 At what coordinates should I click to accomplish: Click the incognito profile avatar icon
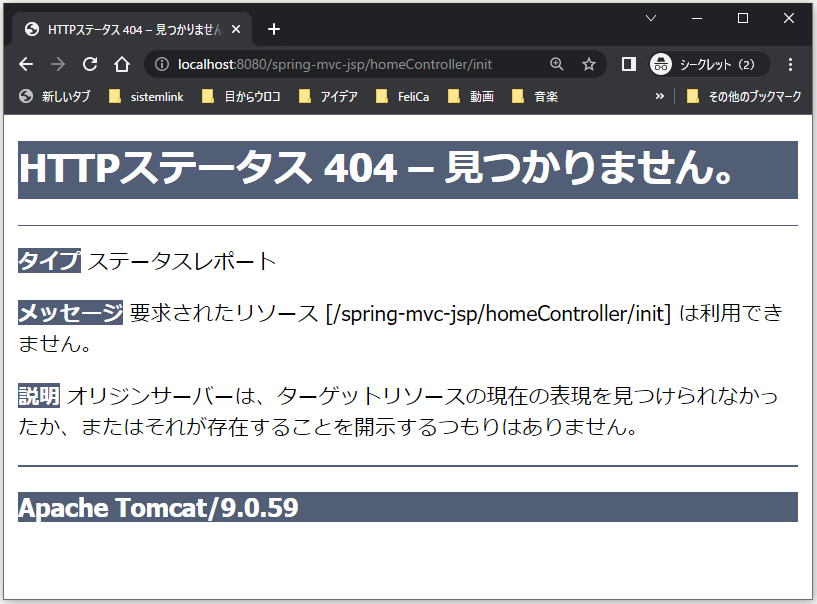660,63
